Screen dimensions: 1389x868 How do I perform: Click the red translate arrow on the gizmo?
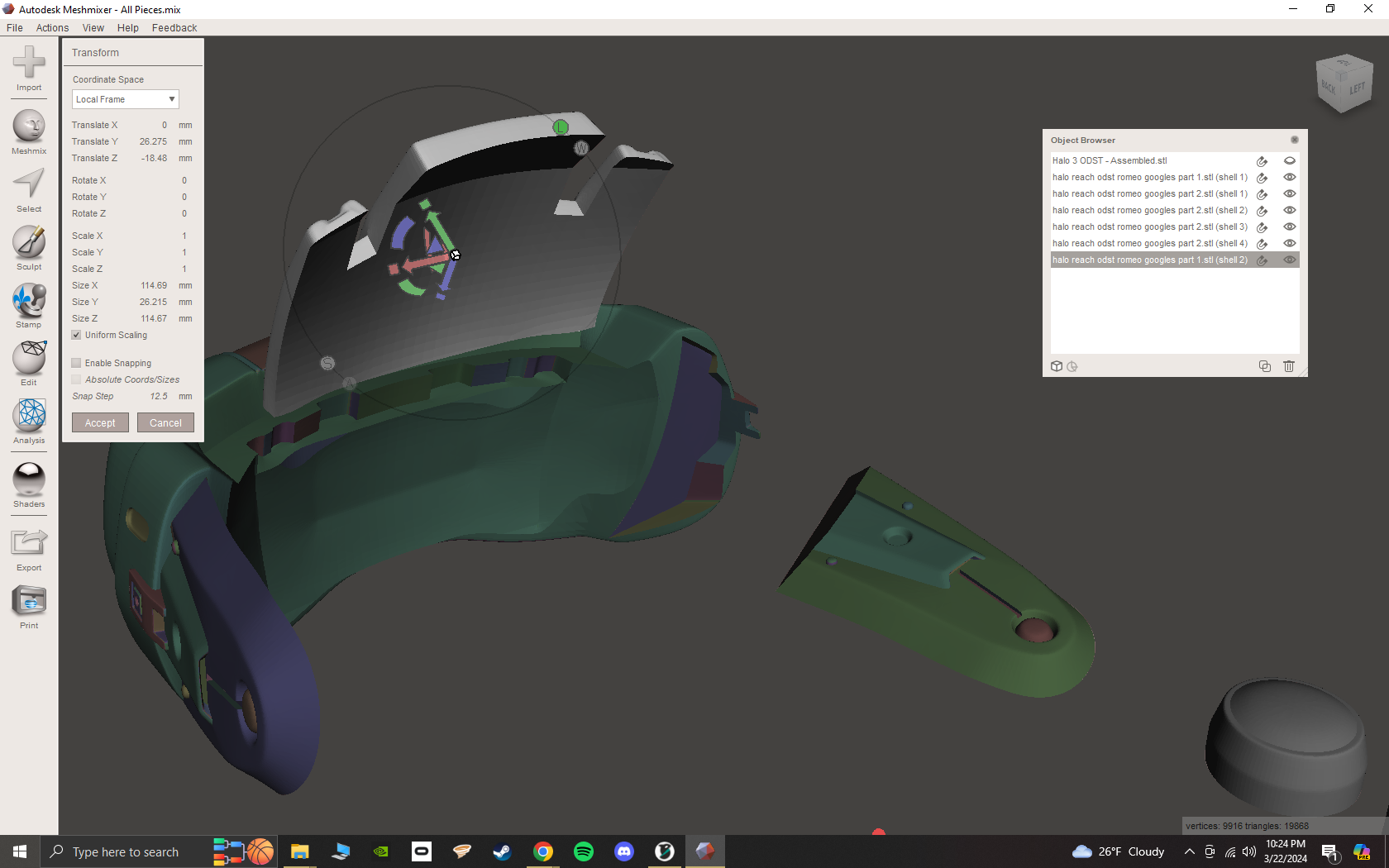pyautogui.click(x=422, y=262)
